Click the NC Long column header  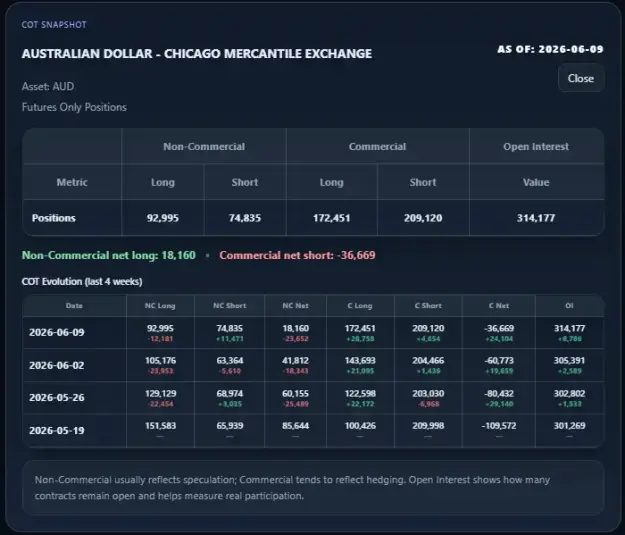click(x=160, y=306)
